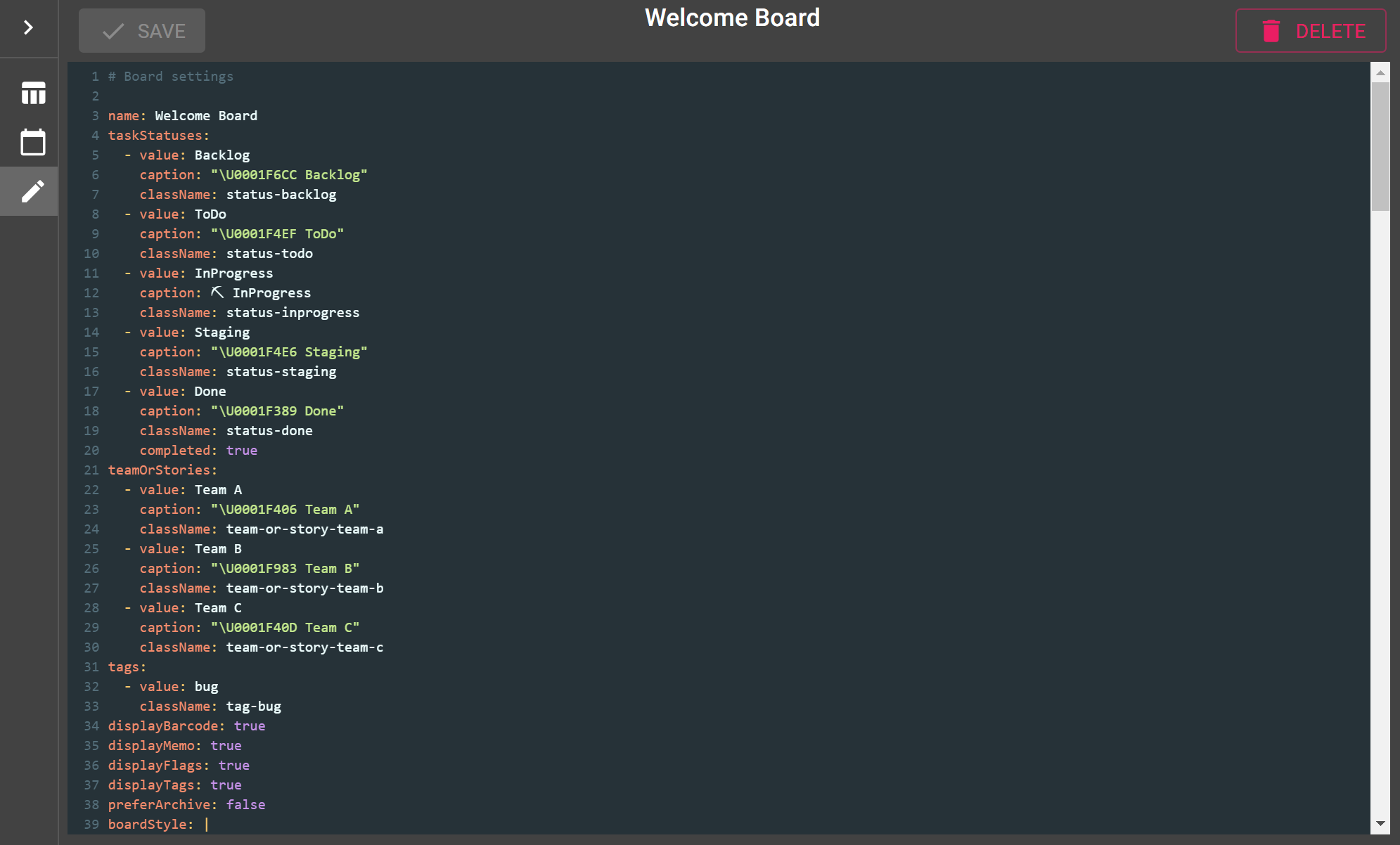This screenshot has height=845, width=1400.
Task: Click the trash can icon
Action: pyautogui.click(x=1271, y=31)
